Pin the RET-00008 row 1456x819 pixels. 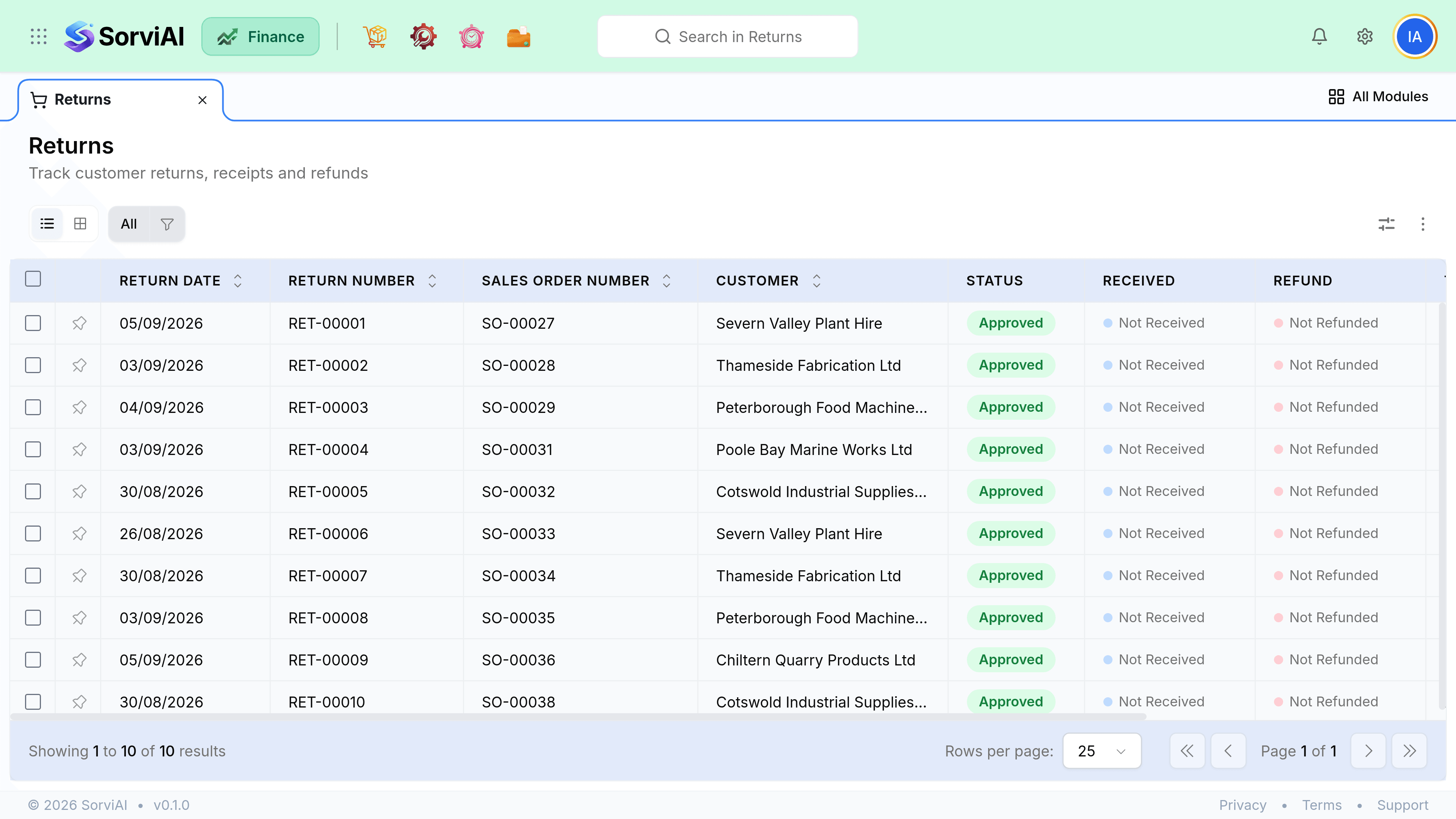coord(79,618)
